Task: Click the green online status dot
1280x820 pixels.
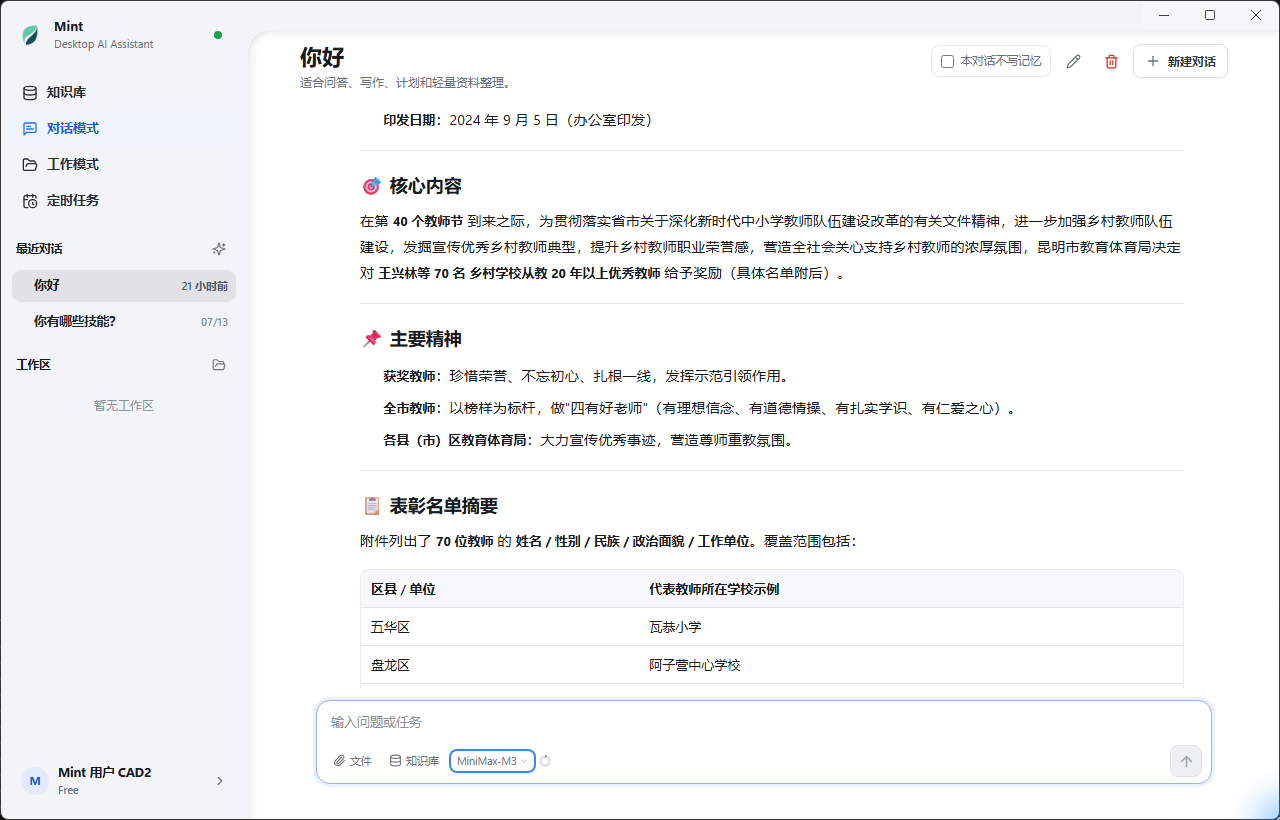Action: pos(218,35)
